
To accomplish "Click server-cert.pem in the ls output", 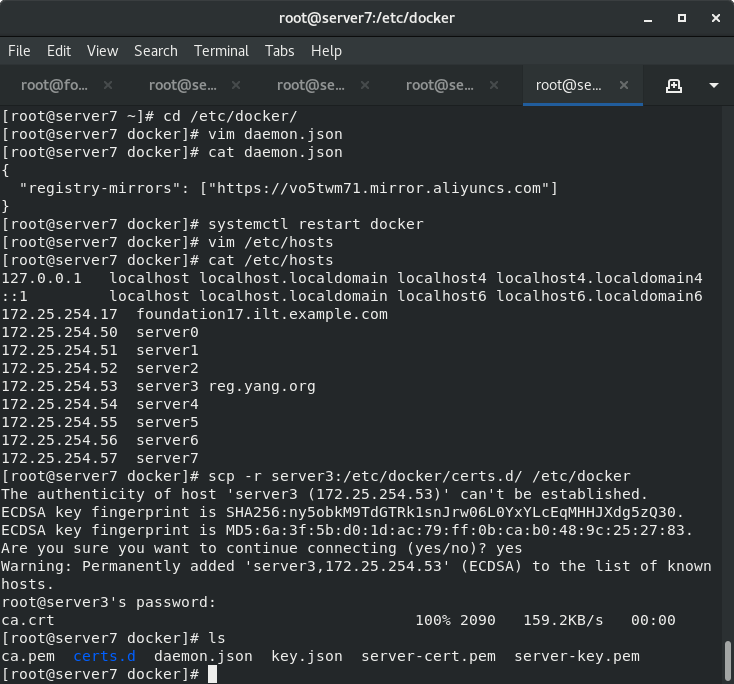I will tap(428, 656).
